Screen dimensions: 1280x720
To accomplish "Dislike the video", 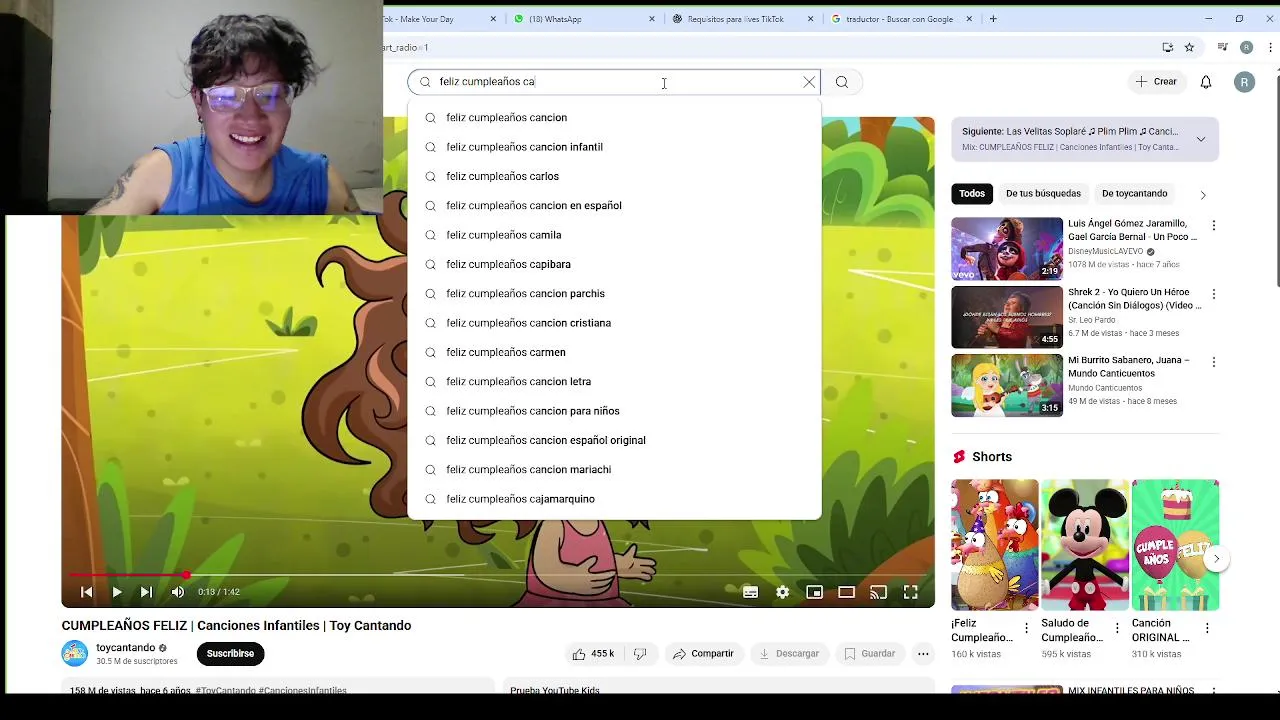I will (640, 654).
